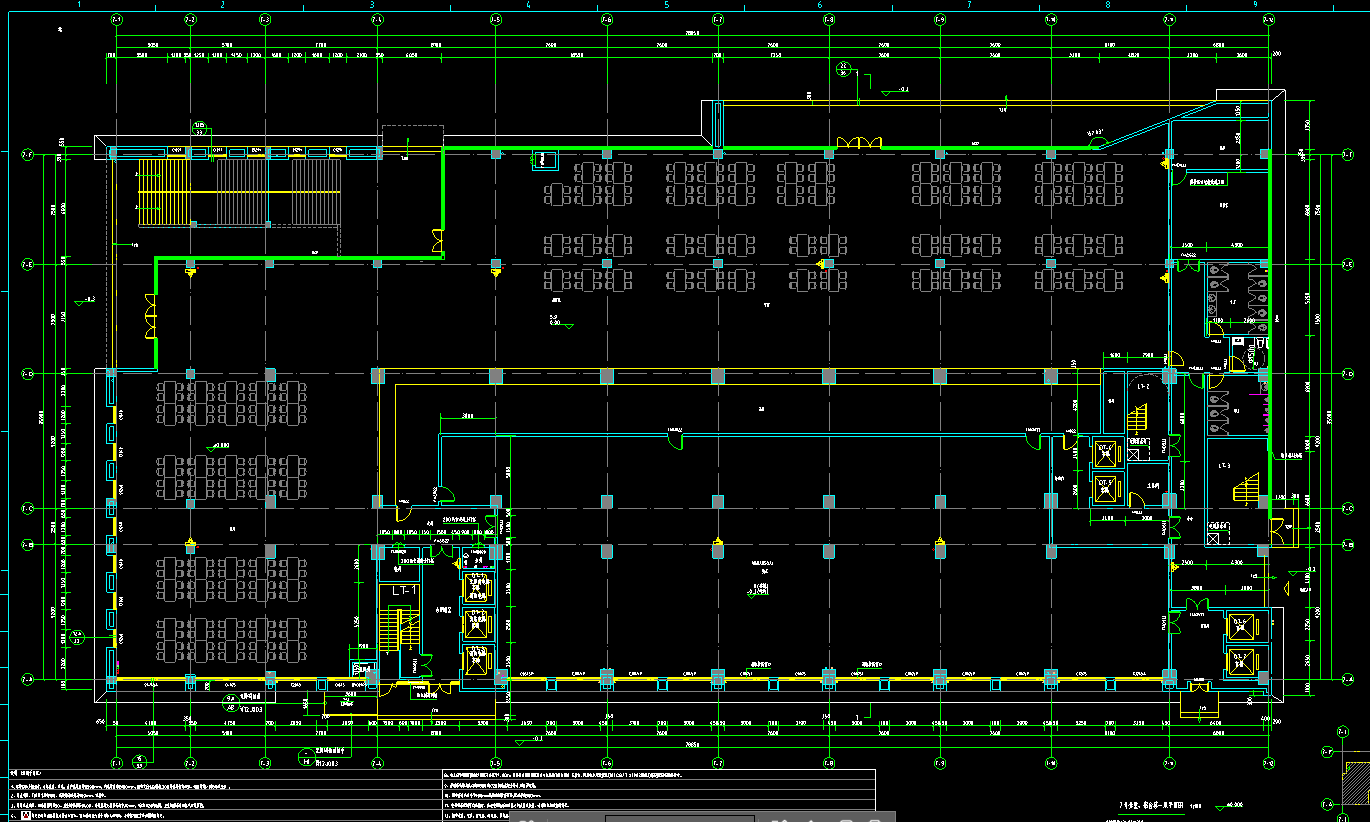The height and width of the screenshot is (822, 1370).
Task: Click zone number 9 on the top border
Action: coord(1254,5)
